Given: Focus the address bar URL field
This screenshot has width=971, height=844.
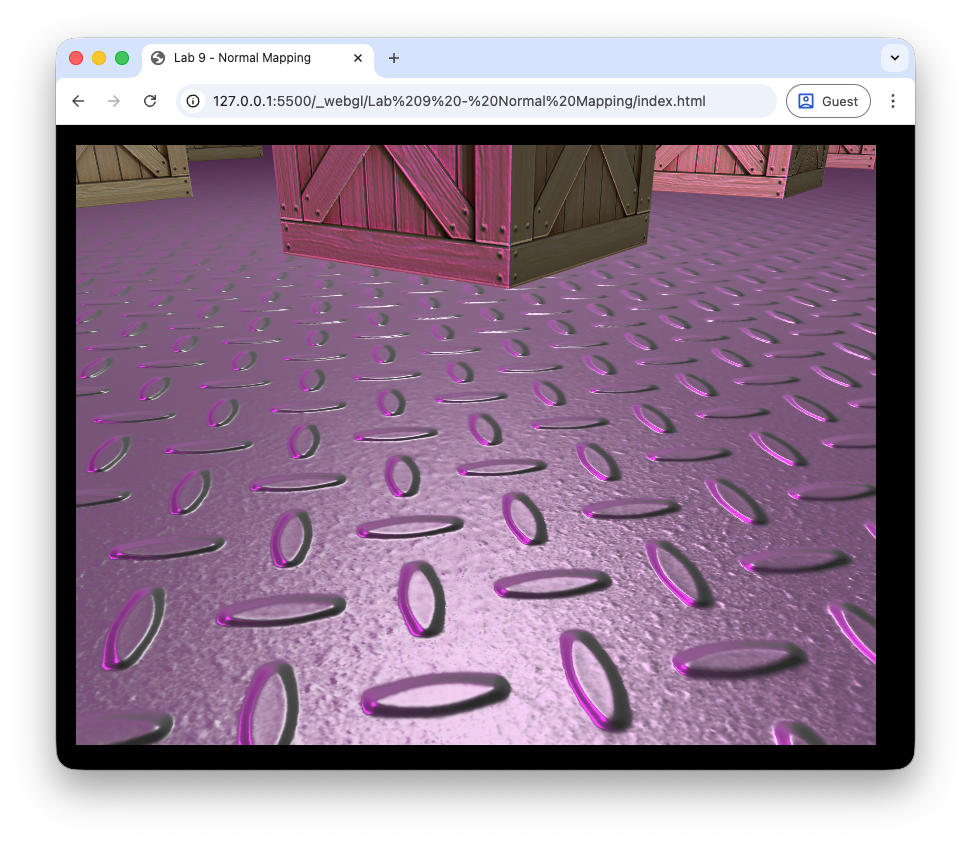Looking at the screenshot, I should (459, 101).
